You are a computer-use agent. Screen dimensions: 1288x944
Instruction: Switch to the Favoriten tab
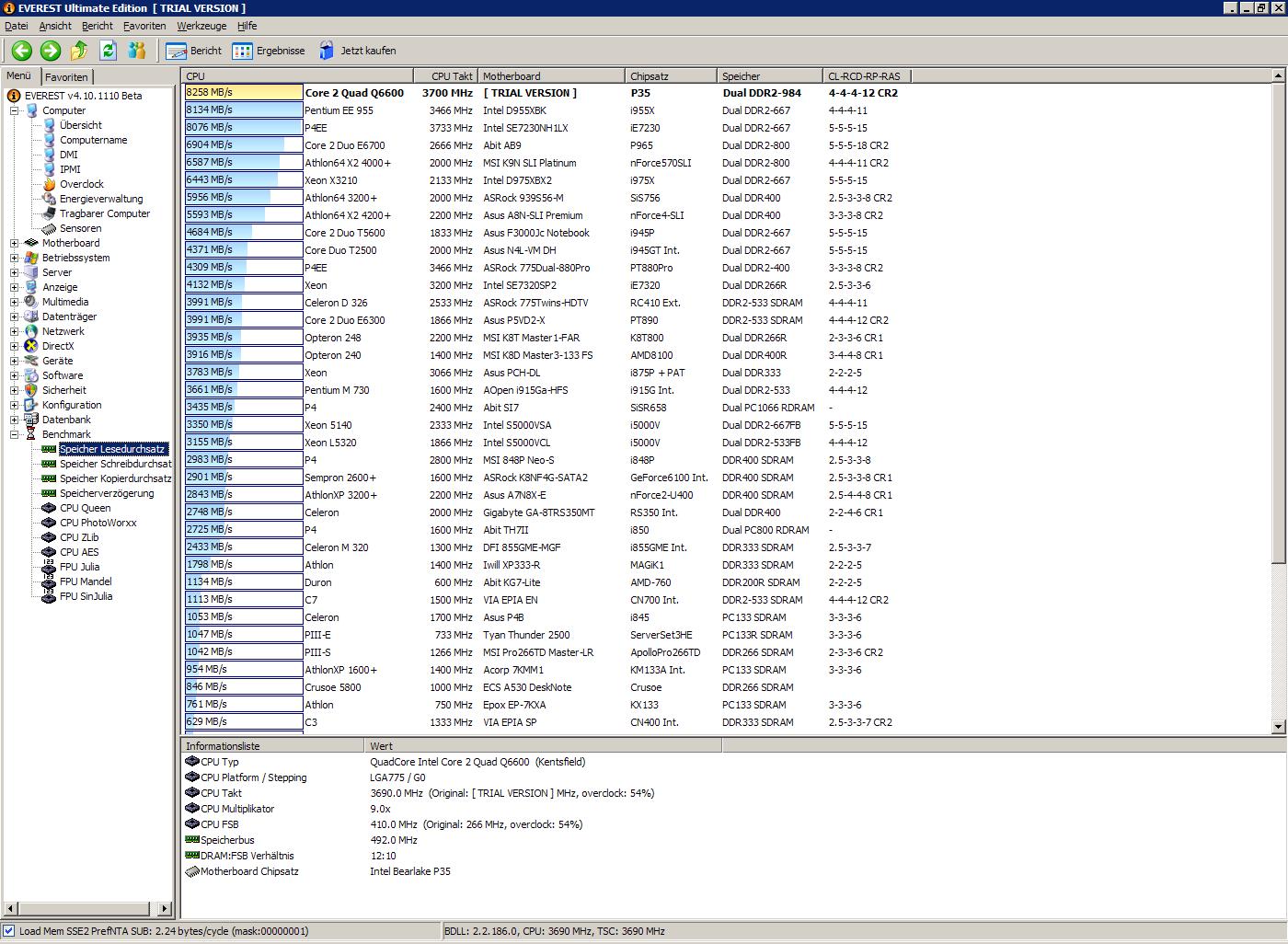(x=66, y=77)
